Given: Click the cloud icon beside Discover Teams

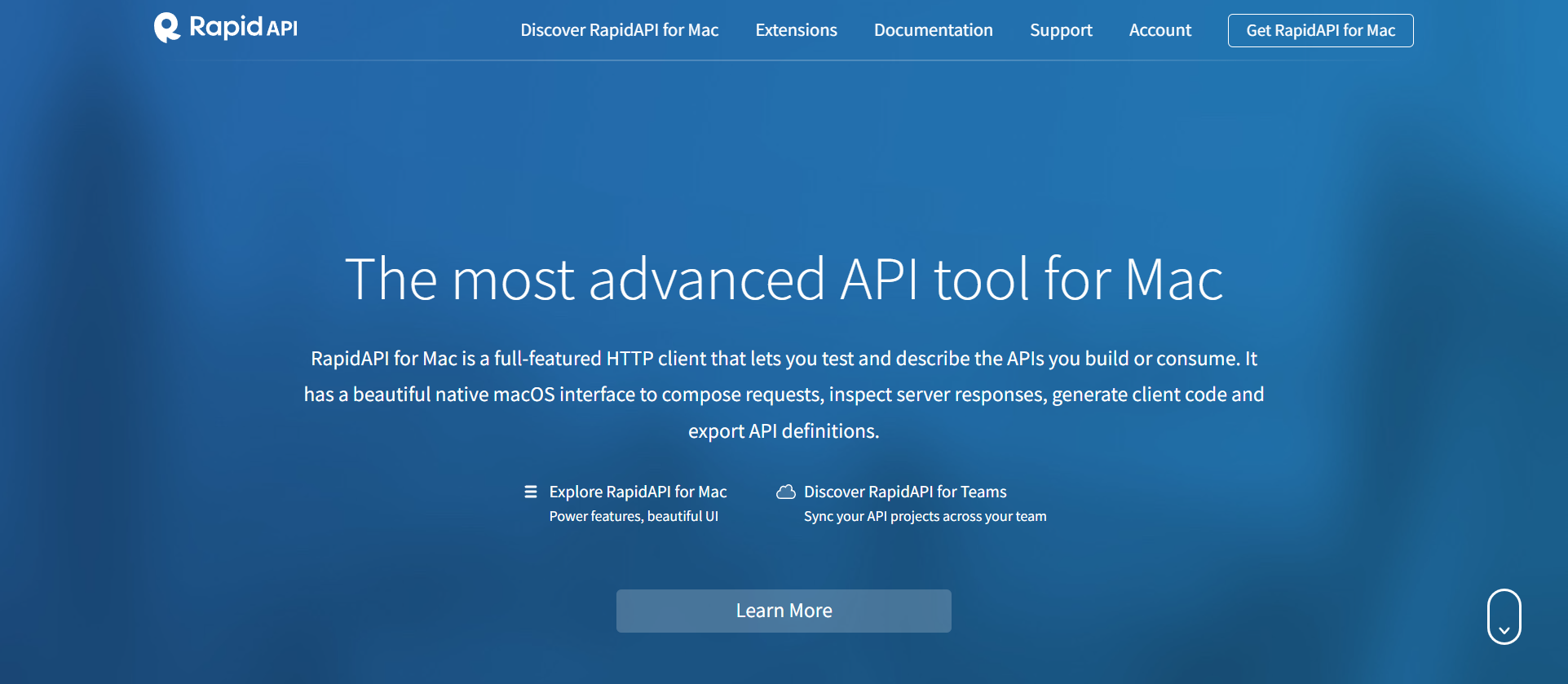Looking at the screenshot, I should (x=786, y=492).
